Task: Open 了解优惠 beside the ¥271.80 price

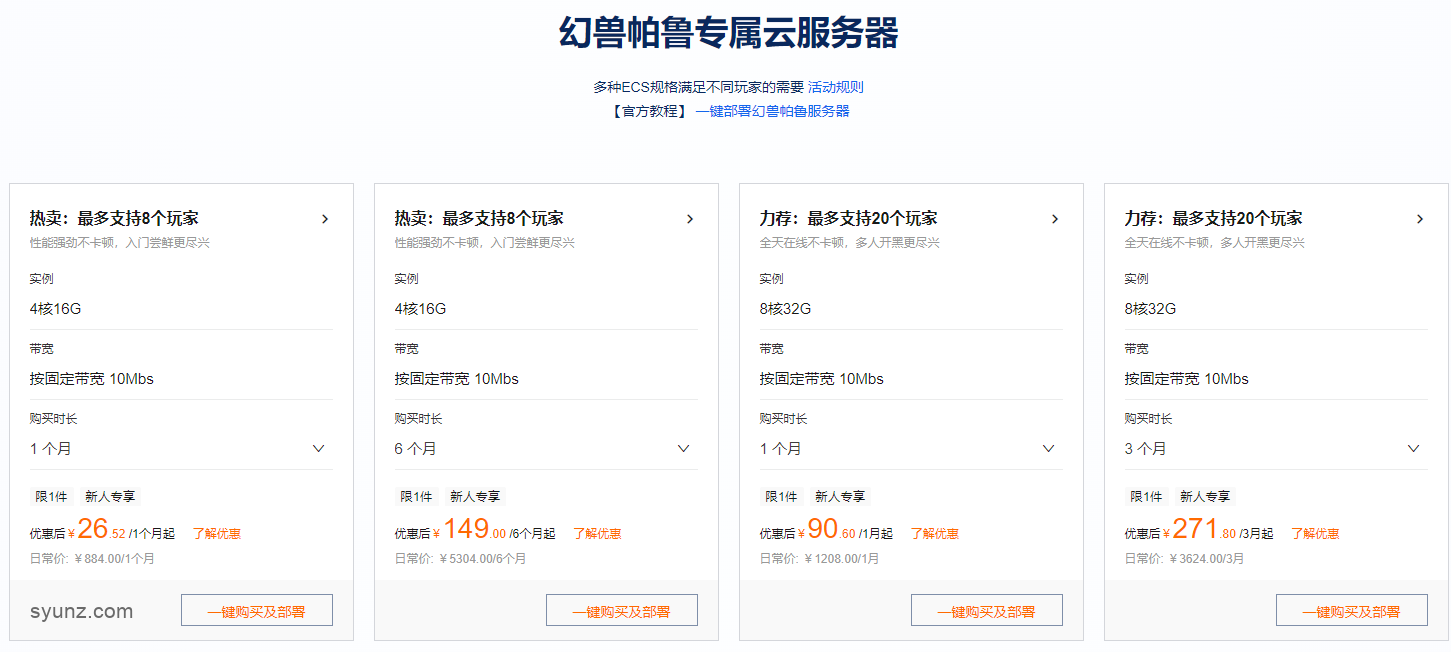Action: (1315, 534)
